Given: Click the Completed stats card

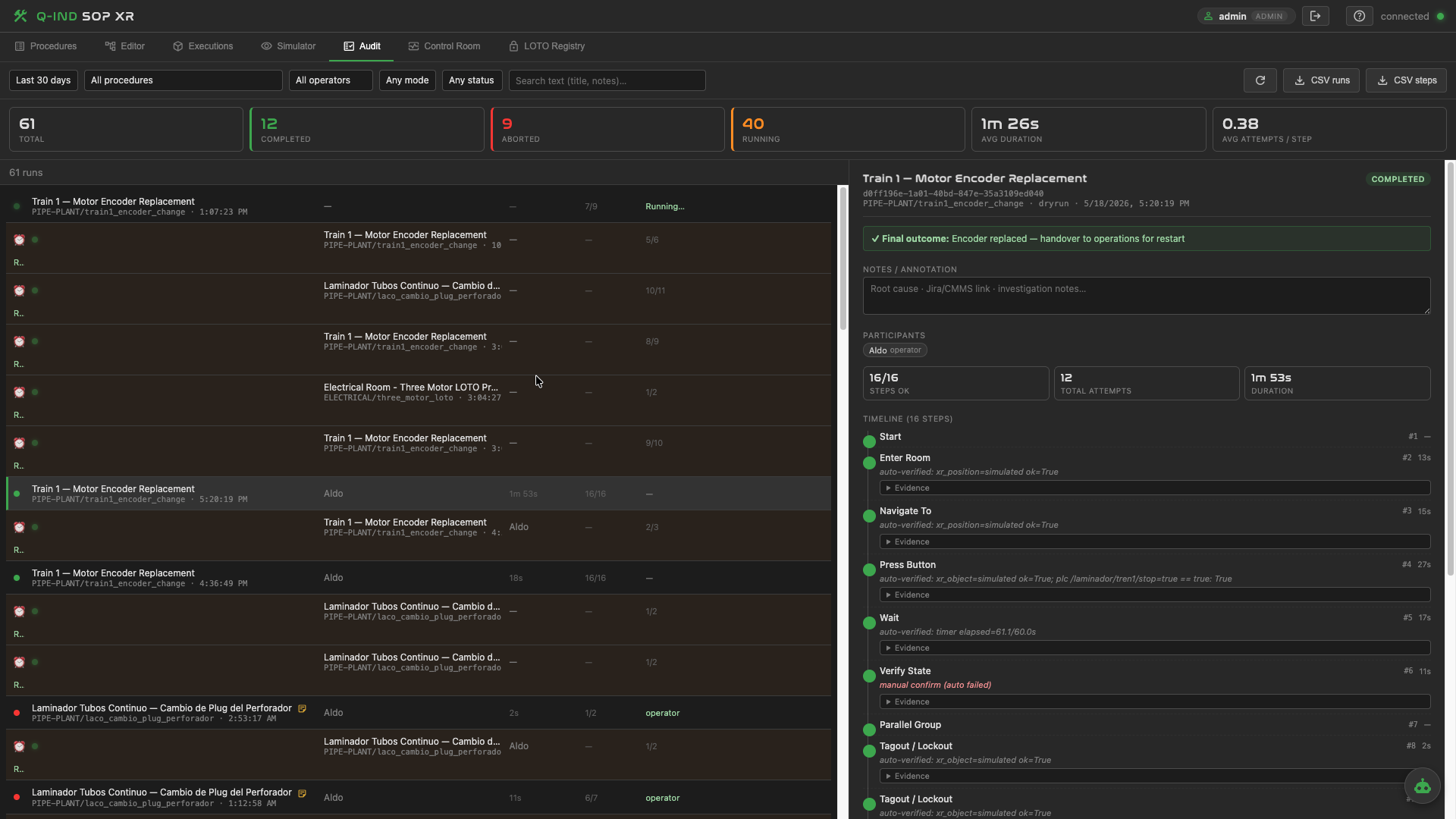Looking at the screenshot, I should [367, 129].
